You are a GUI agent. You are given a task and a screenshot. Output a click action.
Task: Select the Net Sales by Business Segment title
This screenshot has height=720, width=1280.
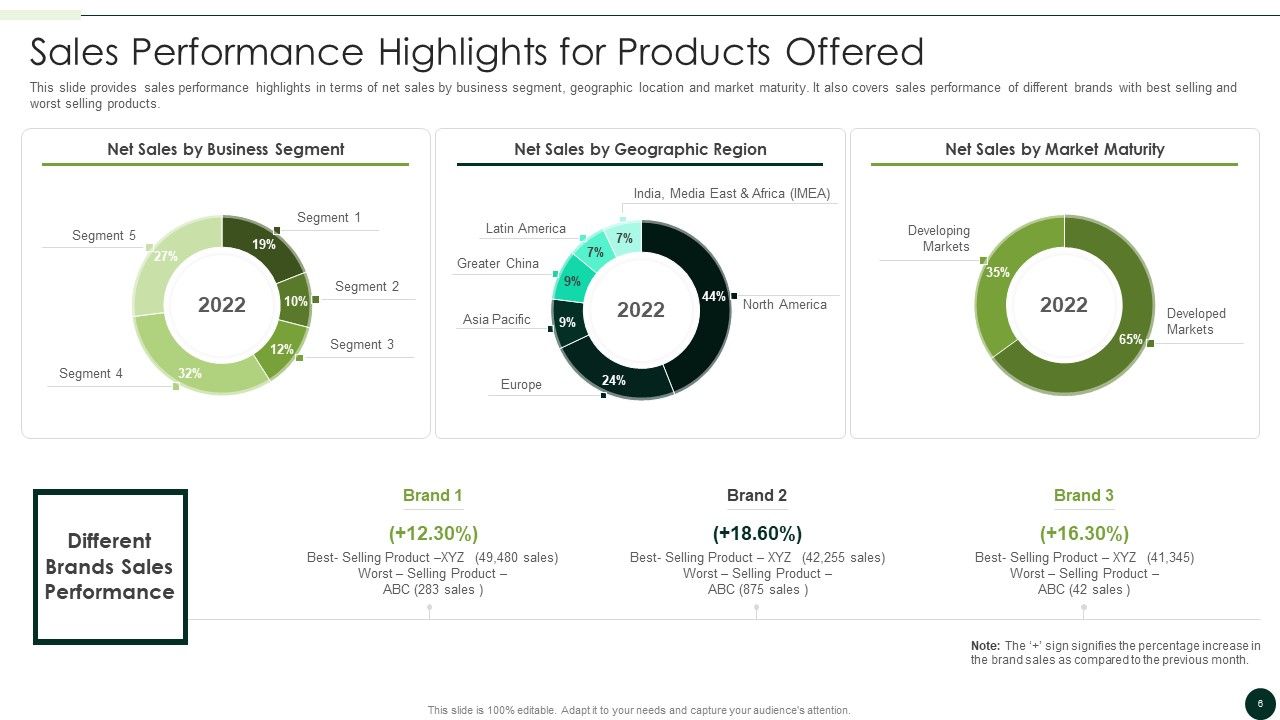click(x=226, y=149)
